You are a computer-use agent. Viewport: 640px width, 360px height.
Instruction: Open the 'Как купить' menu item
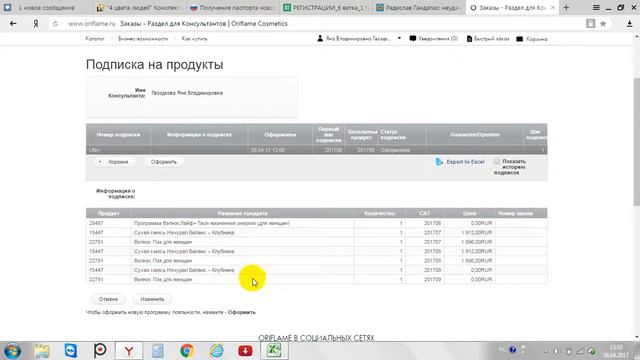tap(194, 38)
